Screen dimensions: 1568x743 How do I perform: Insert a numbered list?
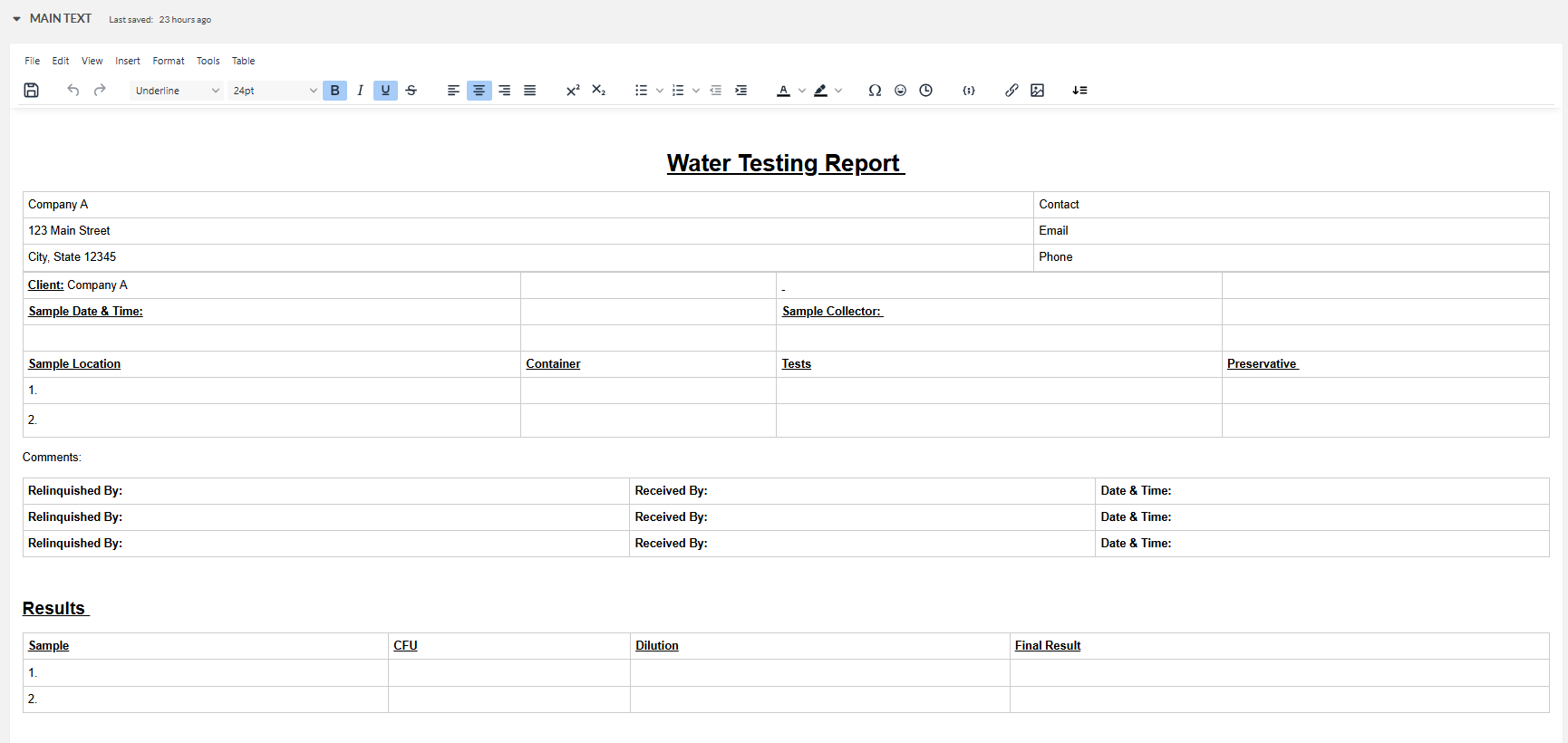pyautogui.click(x=677, y=90)
